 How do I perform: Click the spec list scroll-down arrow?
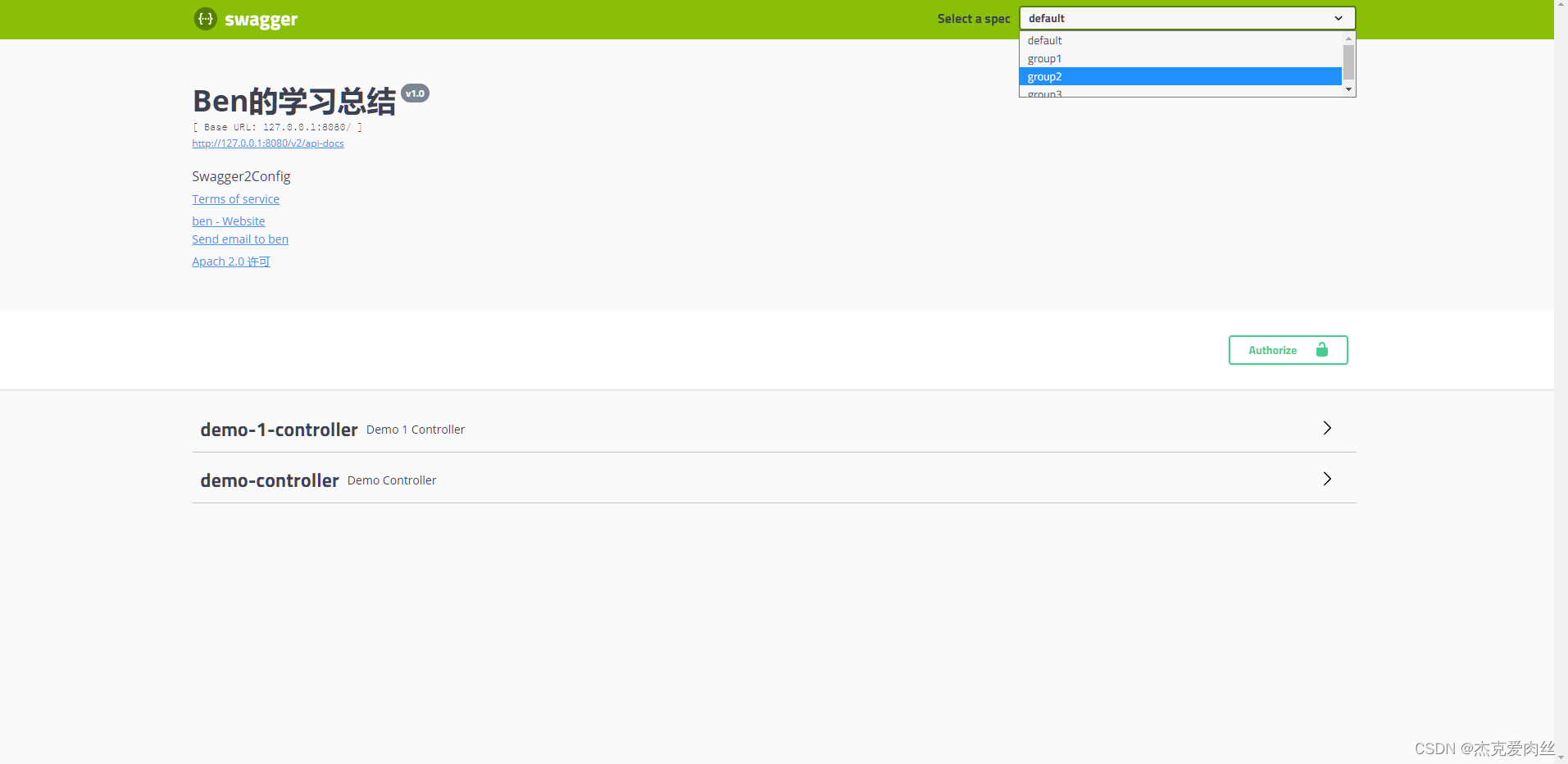pyautogui.click(x=1348, y=89)
